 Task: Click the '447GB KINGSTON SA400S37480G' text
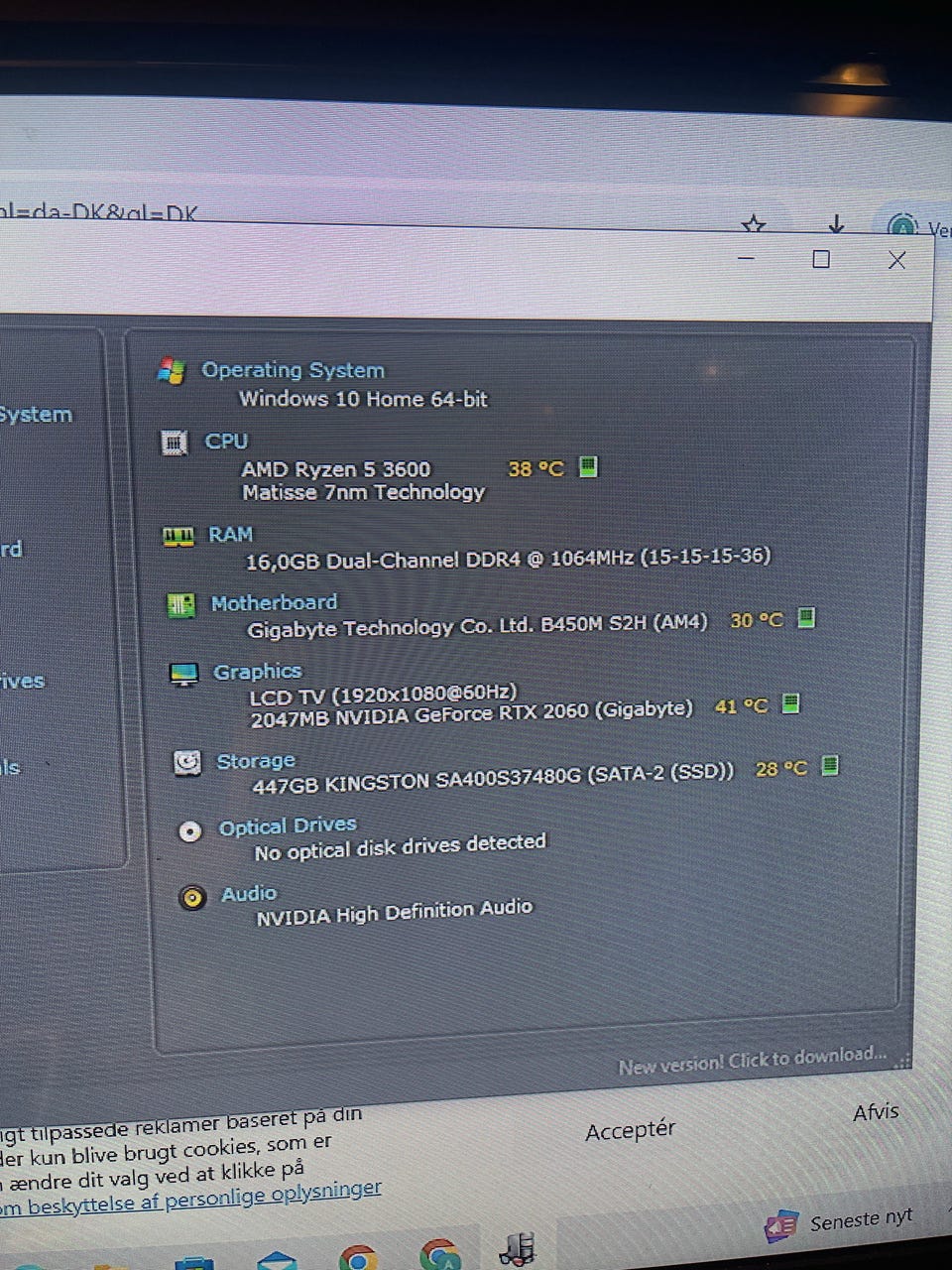416,782
